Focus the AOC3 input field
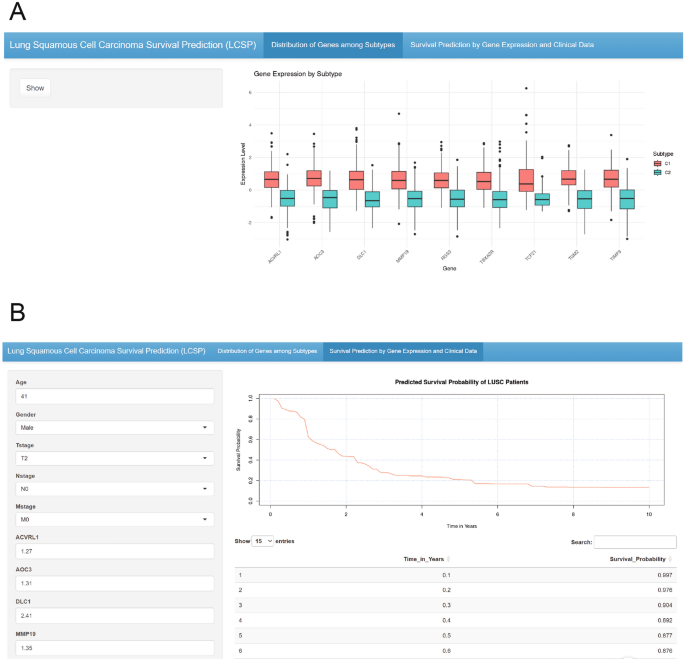685x661 pixels. 115,583
